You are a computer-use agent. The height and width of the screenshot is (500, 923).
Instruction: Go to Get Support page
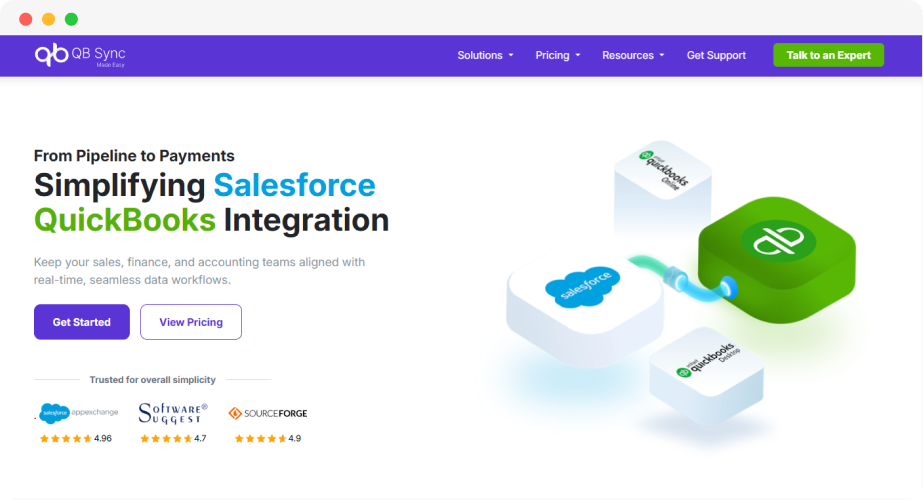(716, 55)
